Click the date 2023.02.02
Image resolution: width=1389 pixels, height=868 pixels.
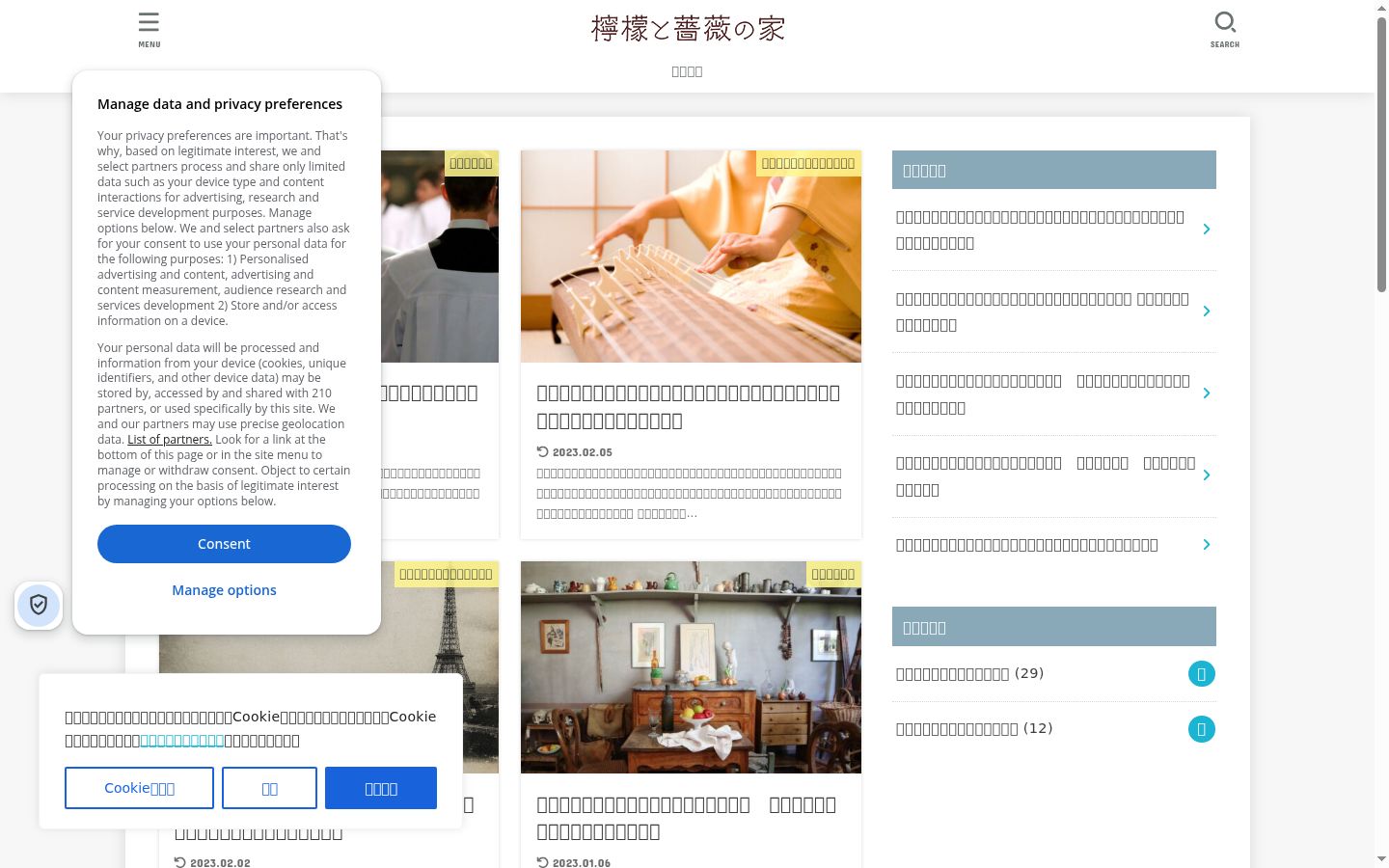220,862
